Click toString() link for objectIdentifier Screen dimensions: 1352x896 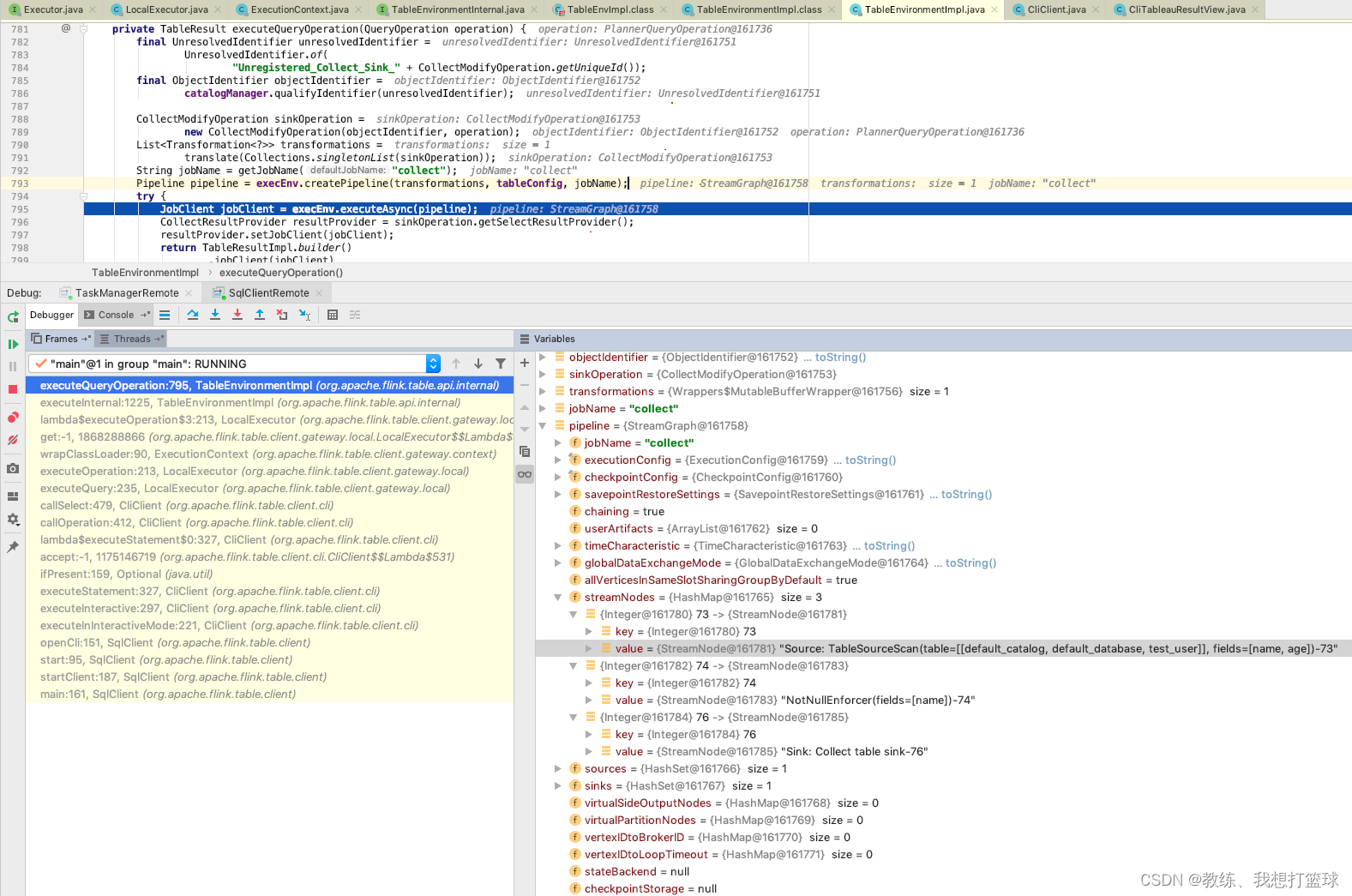click(x=840, y=358)
